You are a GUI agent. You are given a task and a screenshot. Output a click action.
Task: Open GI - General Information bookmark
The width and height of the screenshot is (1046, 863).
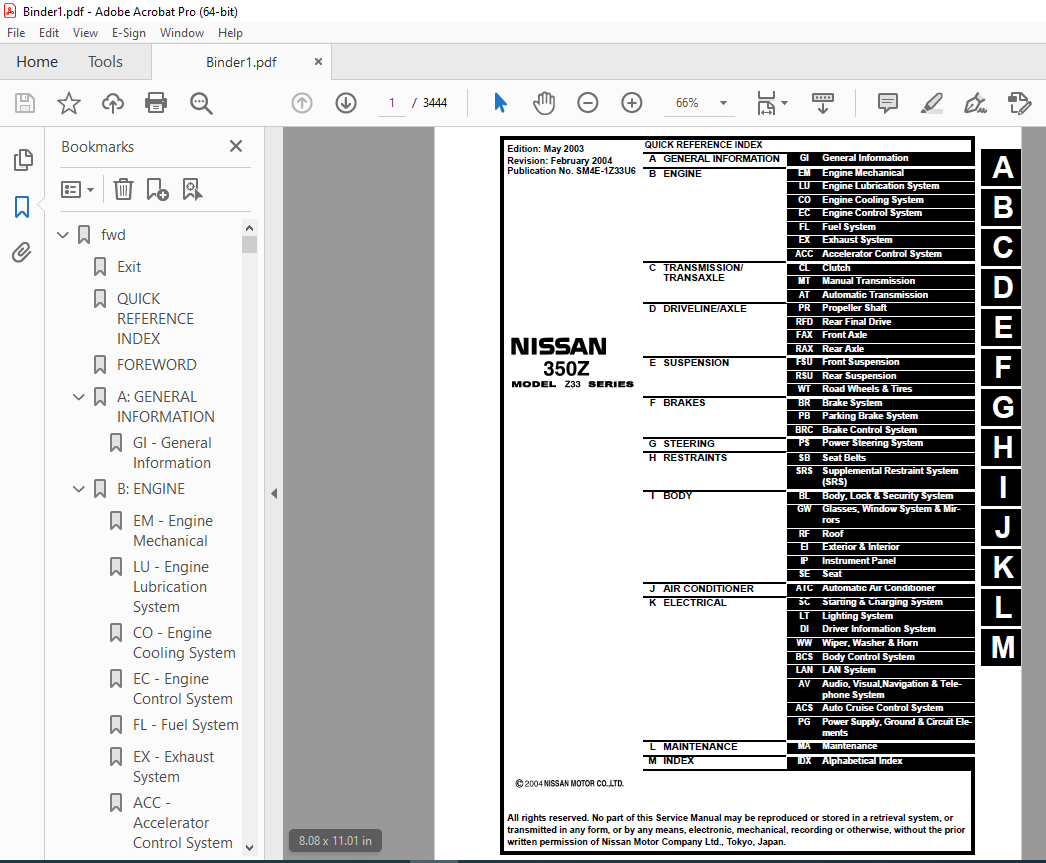(x=172, y=453)
